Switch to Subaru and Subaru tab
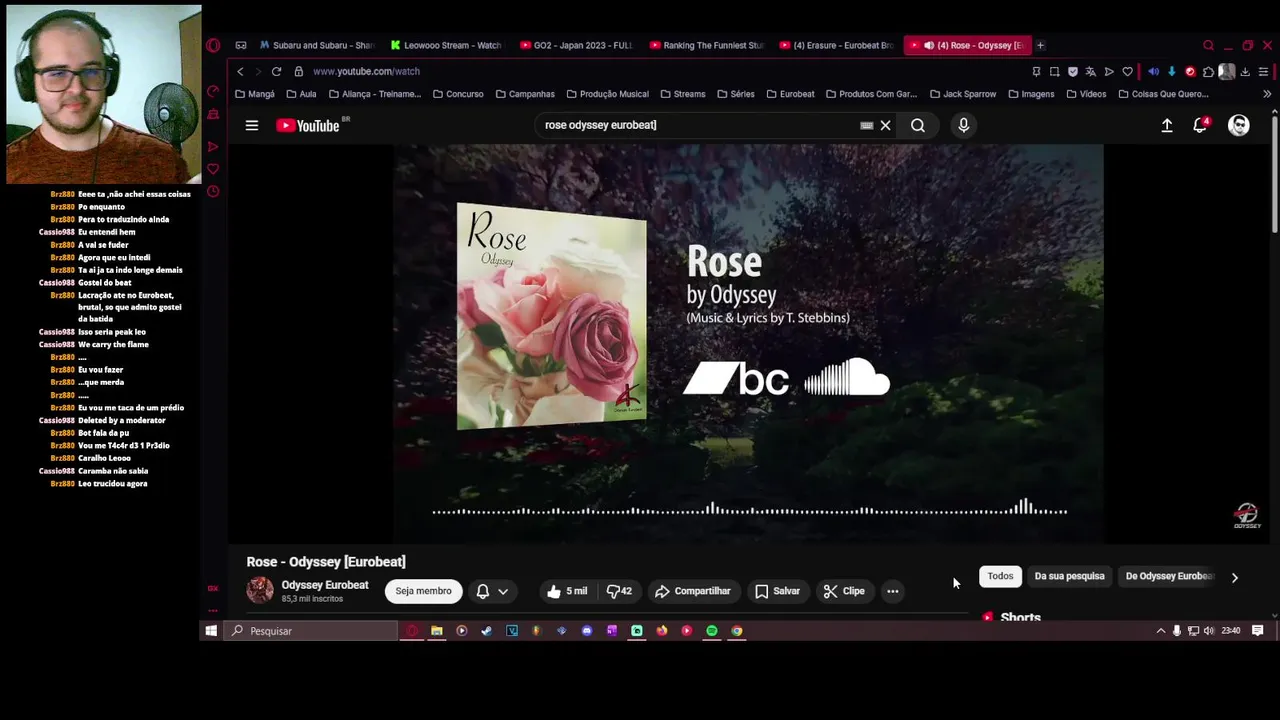This screenshot has height=720, width=1280. 316,45
